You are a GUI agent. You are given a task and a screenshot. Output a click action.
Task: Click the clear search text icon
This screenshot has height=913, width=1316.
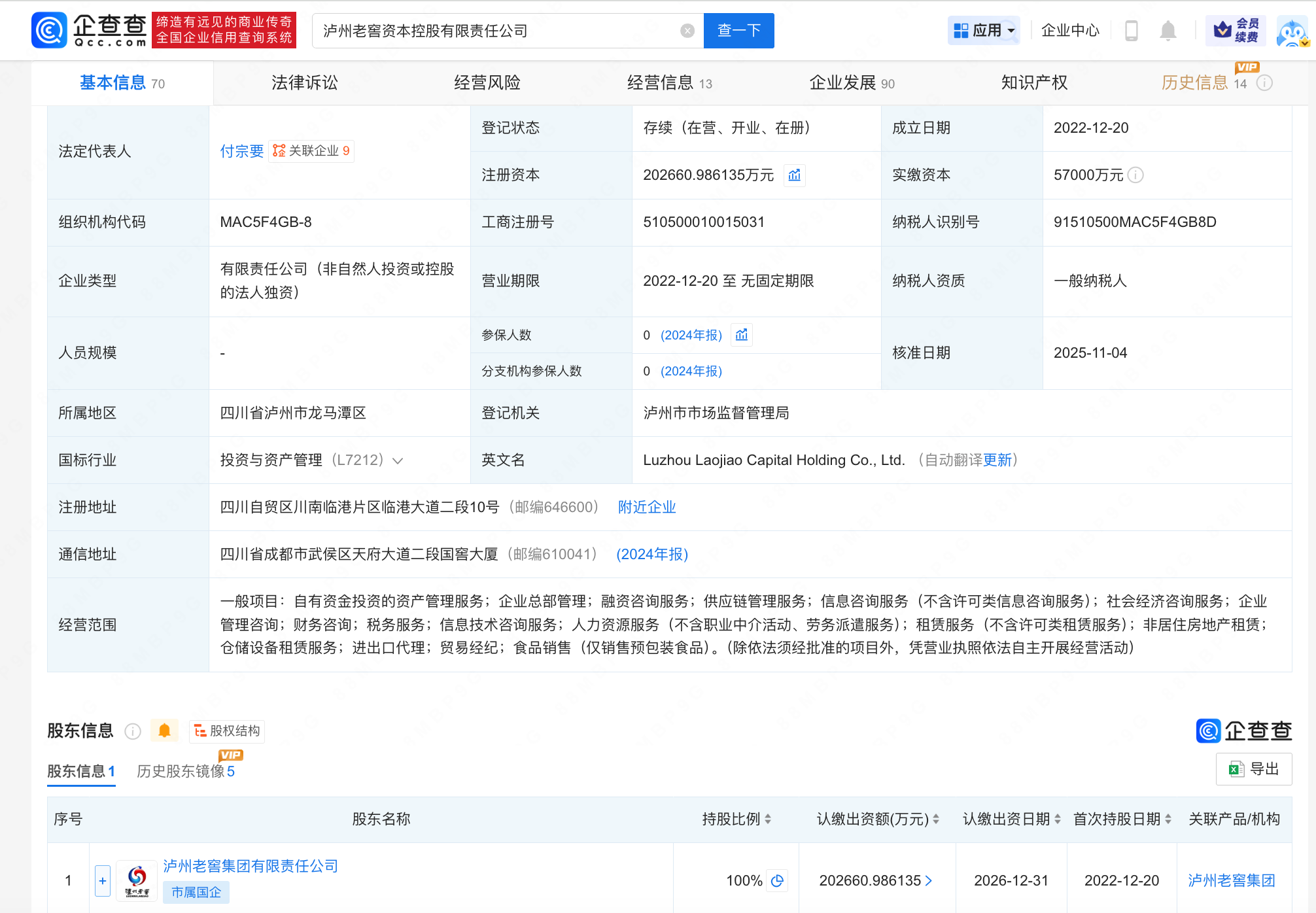click(x=687, y=31)
